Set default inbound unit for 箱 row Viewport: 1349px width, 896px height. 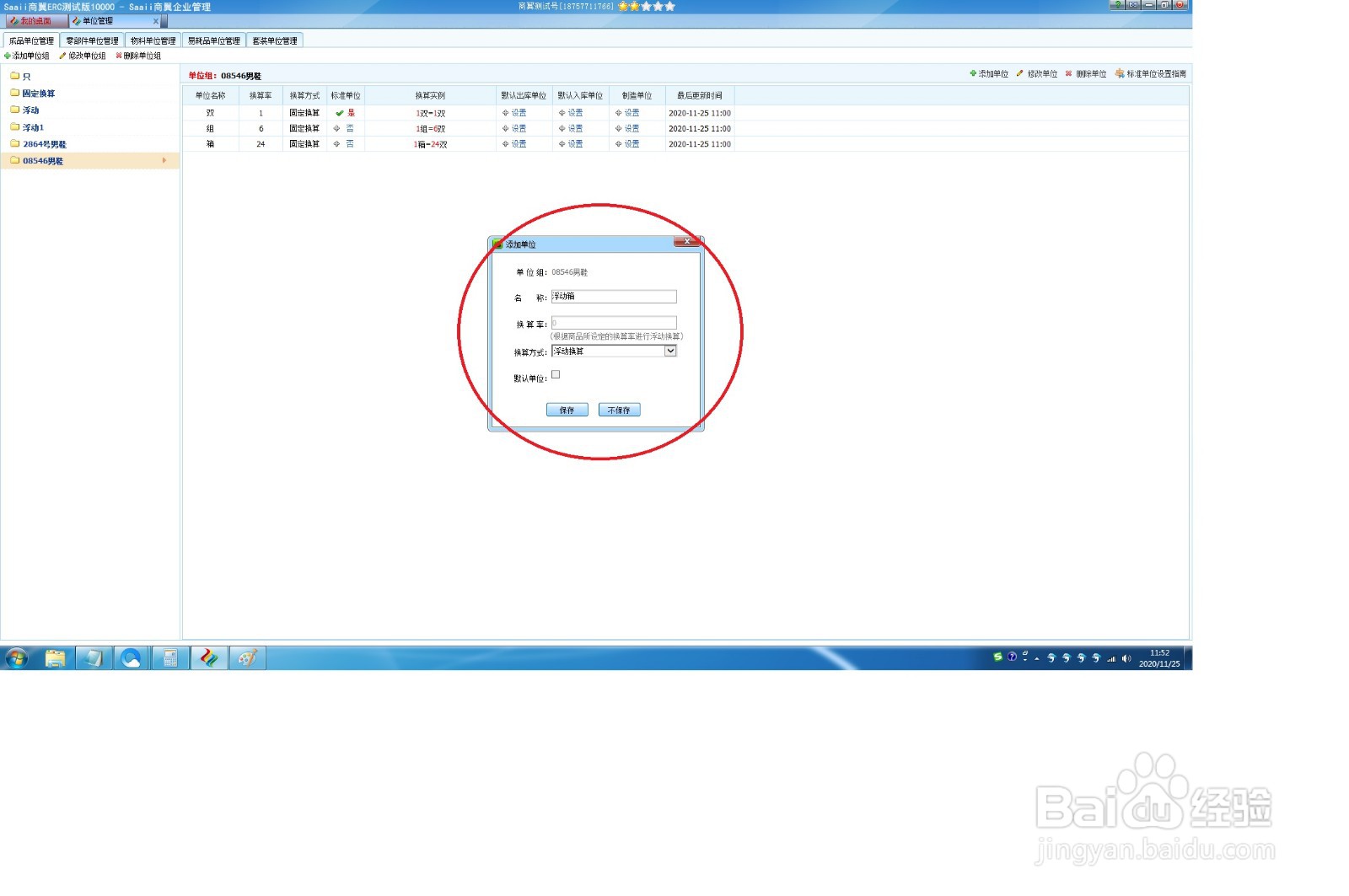[x=571, y=144]
